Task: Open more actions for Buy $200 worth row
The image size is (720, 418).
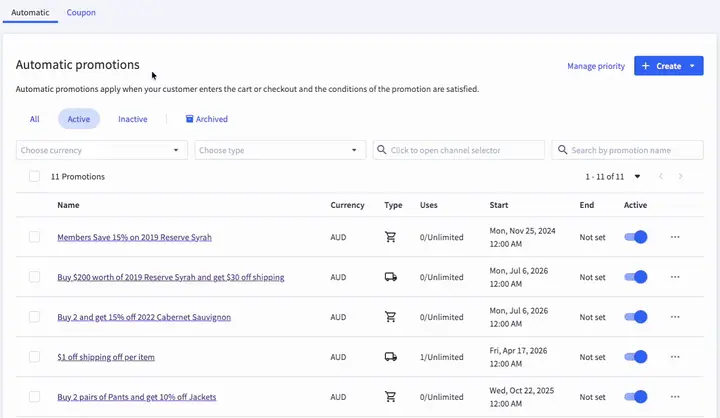Action: tap(675, 277)
